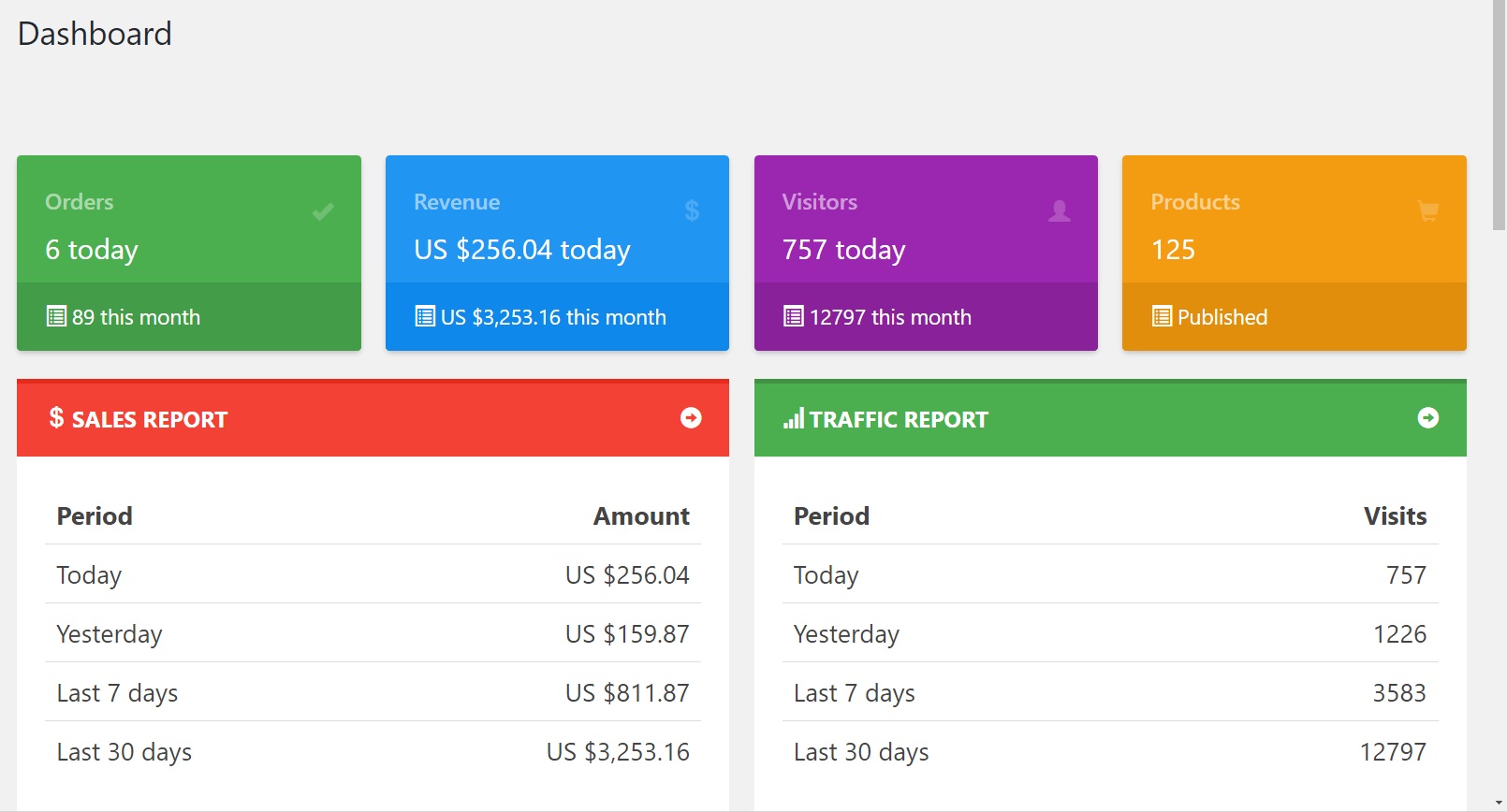1507x812 pixels.
Task: Select the Last 7 days sales row
Action: point(373,693)
